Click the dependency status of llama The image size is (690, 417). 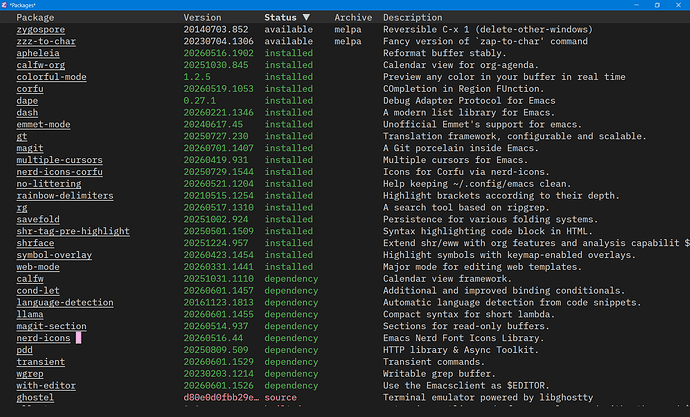click(291, 315)
